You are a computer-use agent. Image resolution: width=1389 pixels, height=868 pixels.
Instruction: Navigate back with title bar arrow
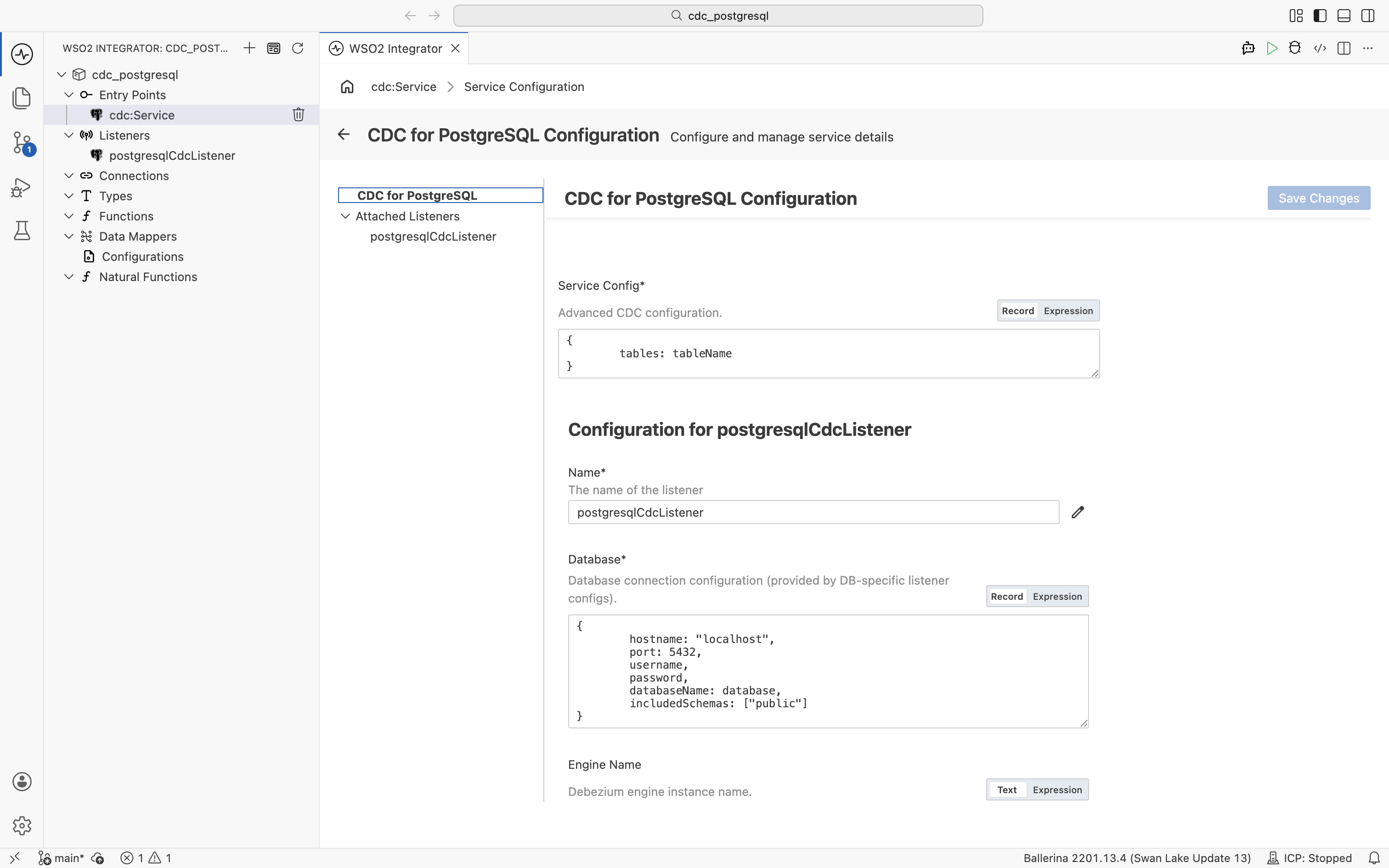pyautogui.click(x=410, y=16)
